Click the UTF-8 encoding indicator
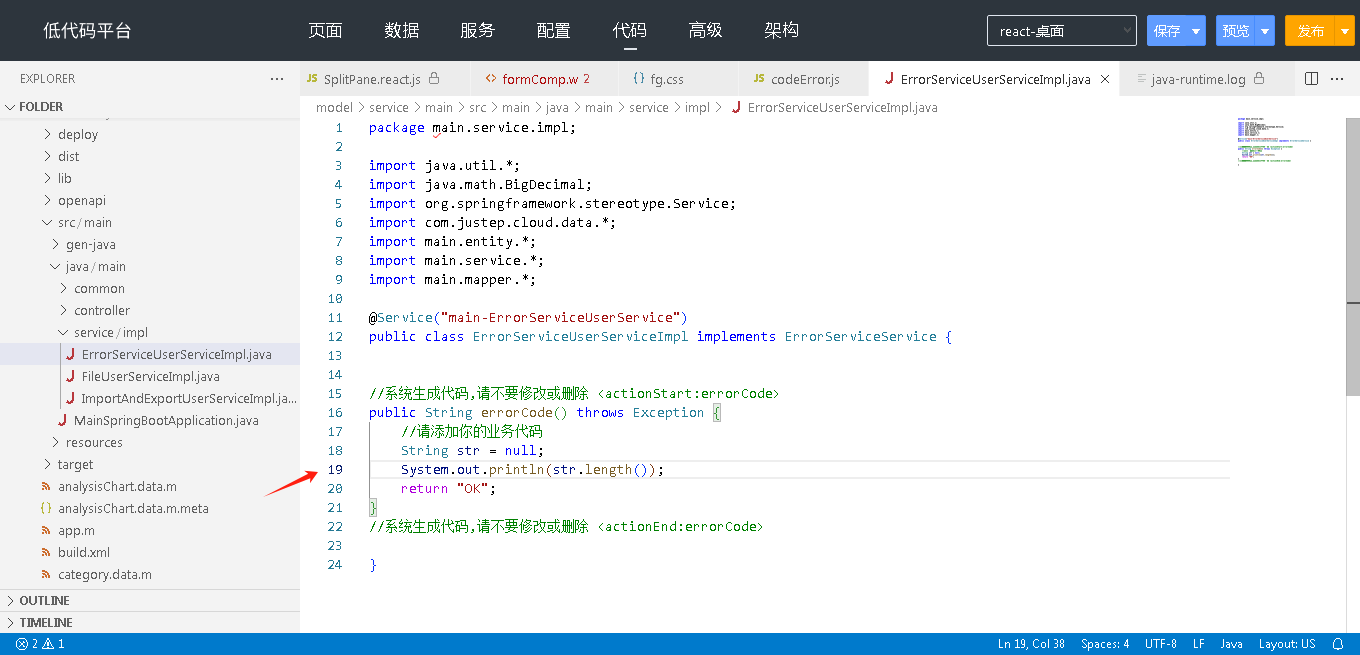This screenshot has width=1360, height=655. [1160, 644]
